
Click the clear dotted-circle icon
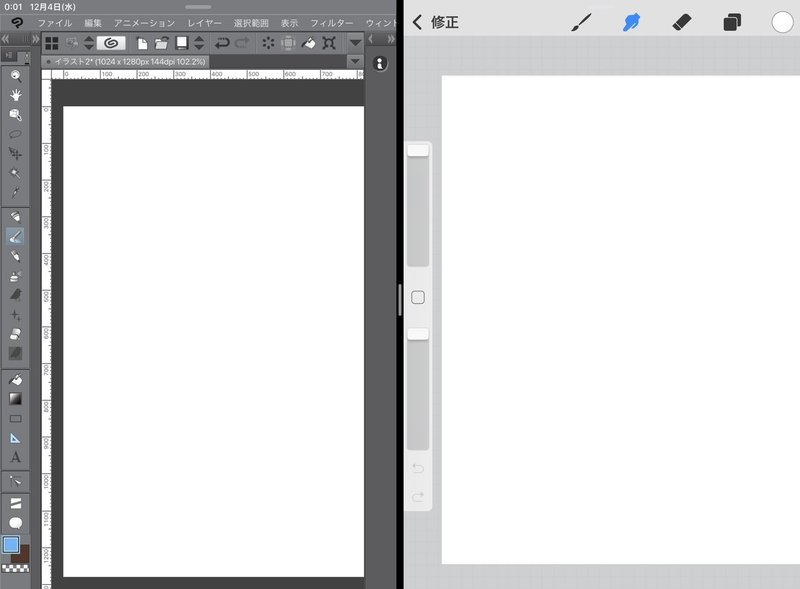[x=268, y=43]
